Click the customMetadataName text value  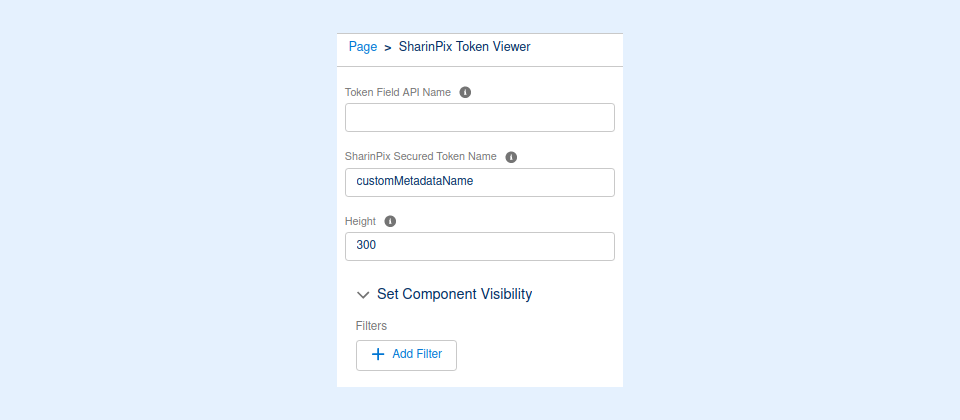(414, 182)
